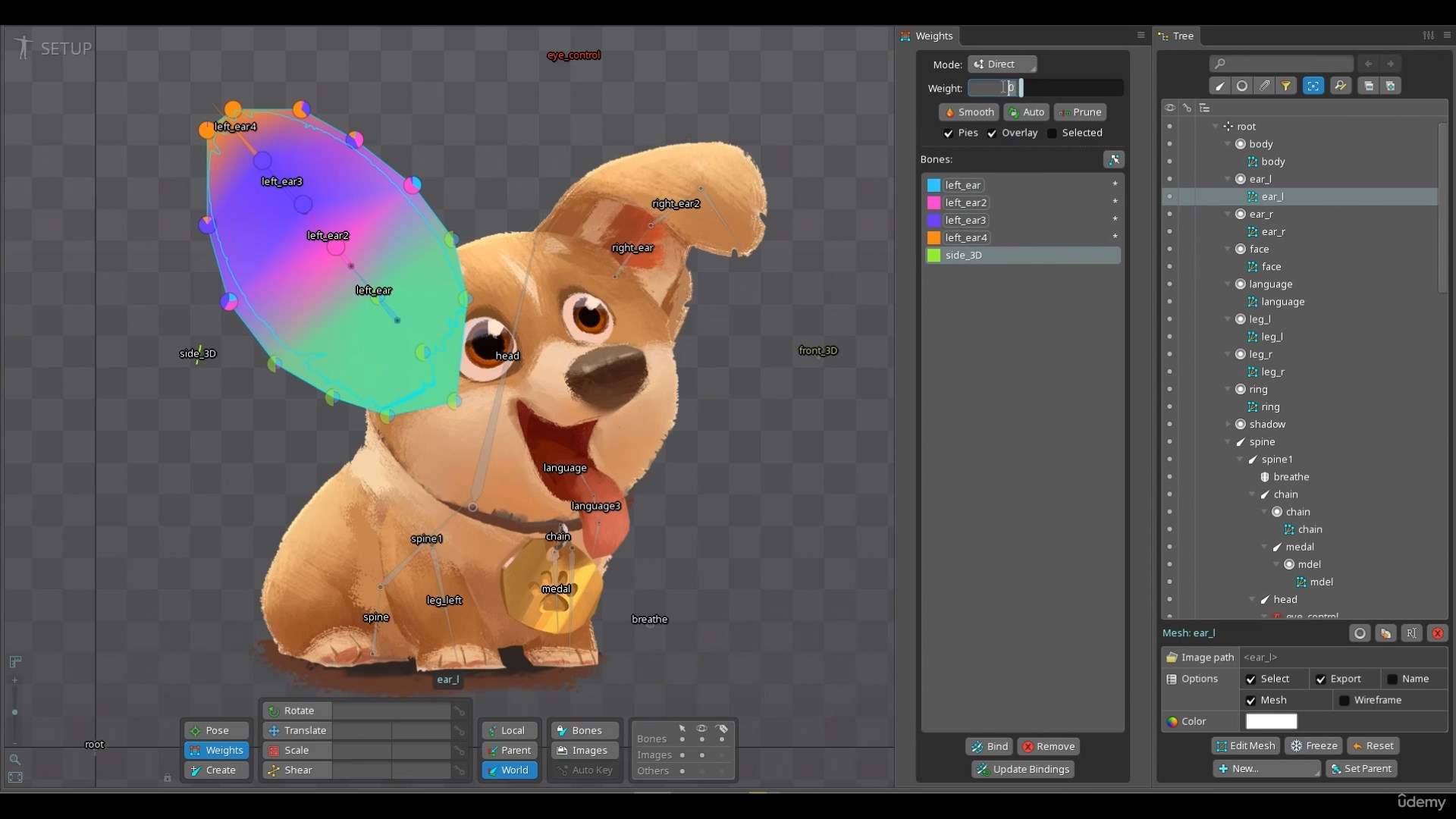Click the rulers icon at viewport left edge
This screenshot has height=819, width=1456.
(14, 662)
